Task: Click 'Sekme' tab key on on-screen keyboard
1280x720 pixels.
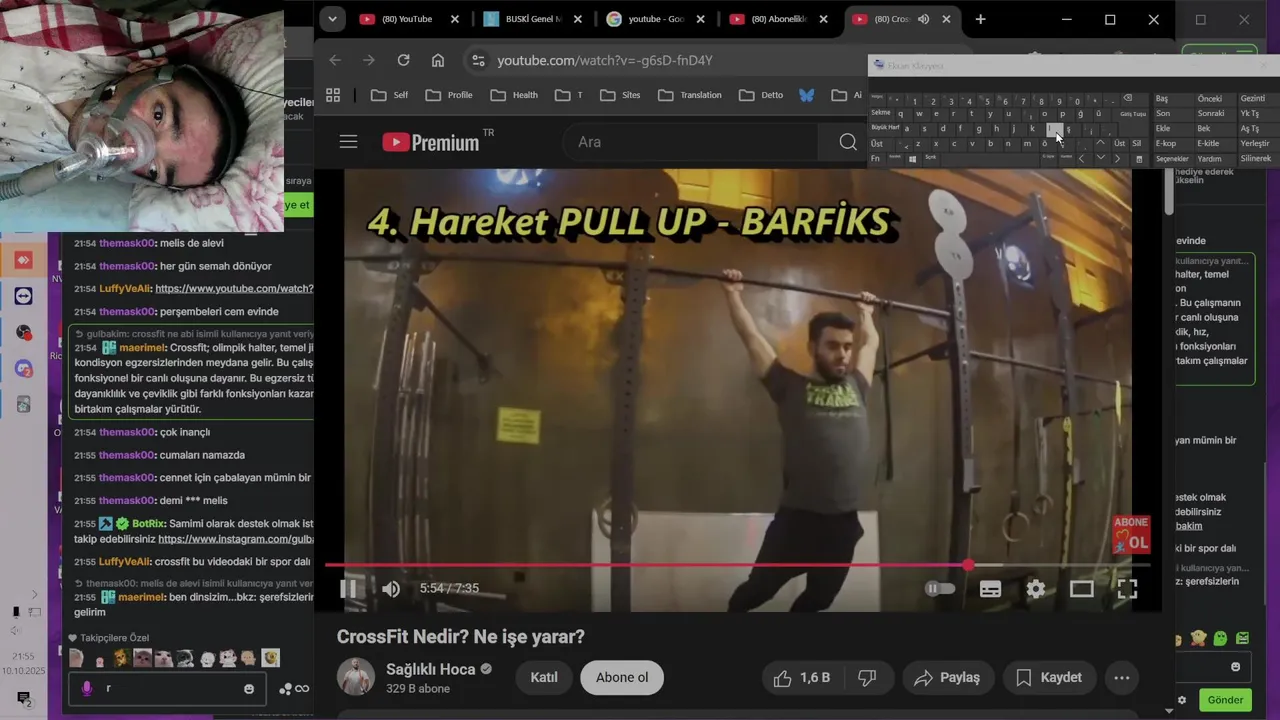Action: pos(881,113)
